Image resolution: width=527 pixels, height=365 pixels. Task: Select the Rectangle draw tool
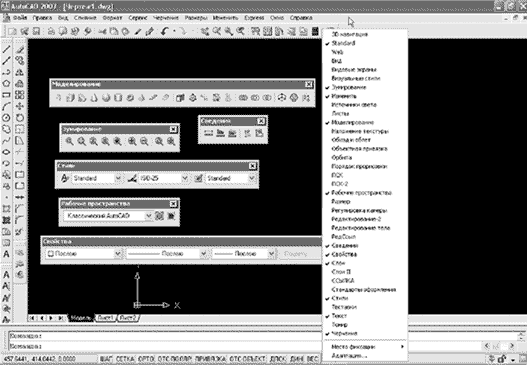(6, 95)
